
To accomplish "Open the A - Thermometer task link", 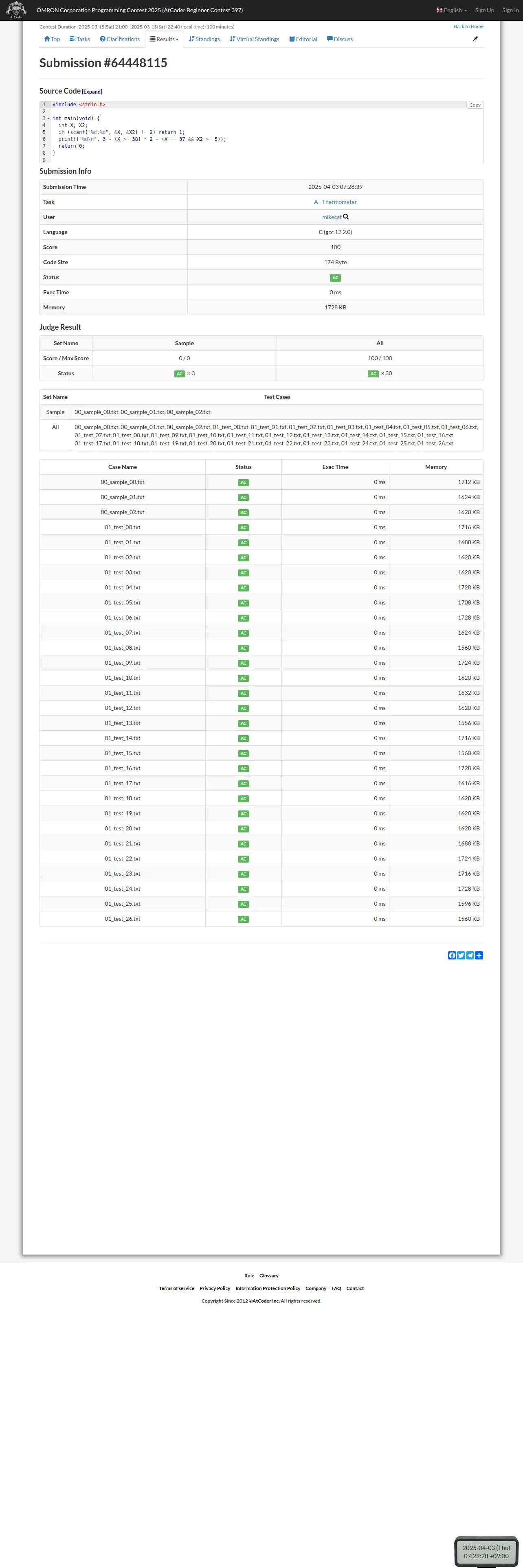I will click(336, 202).
